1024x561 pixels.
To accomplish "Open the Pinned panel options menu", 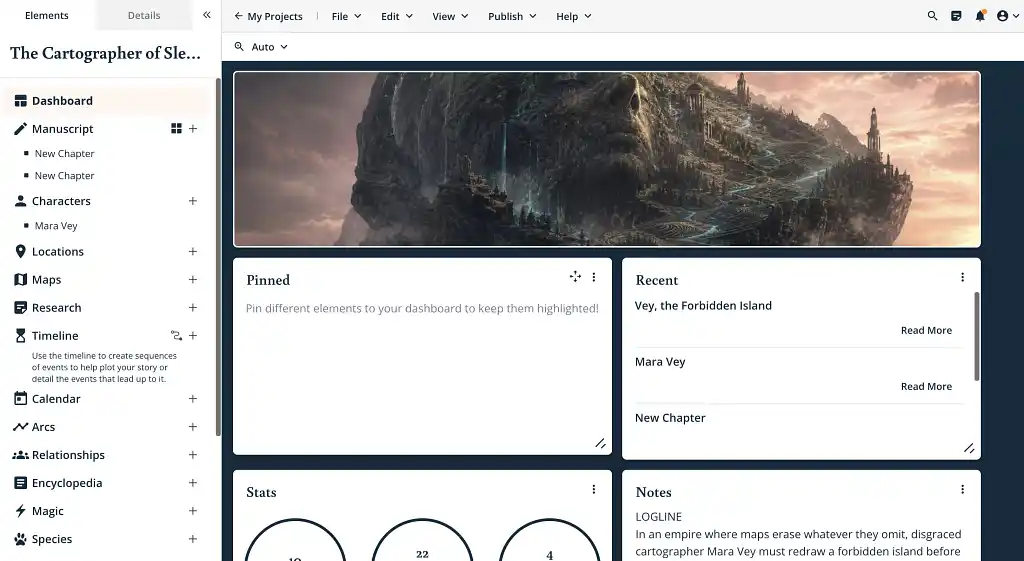I will (x=594, y=277).
